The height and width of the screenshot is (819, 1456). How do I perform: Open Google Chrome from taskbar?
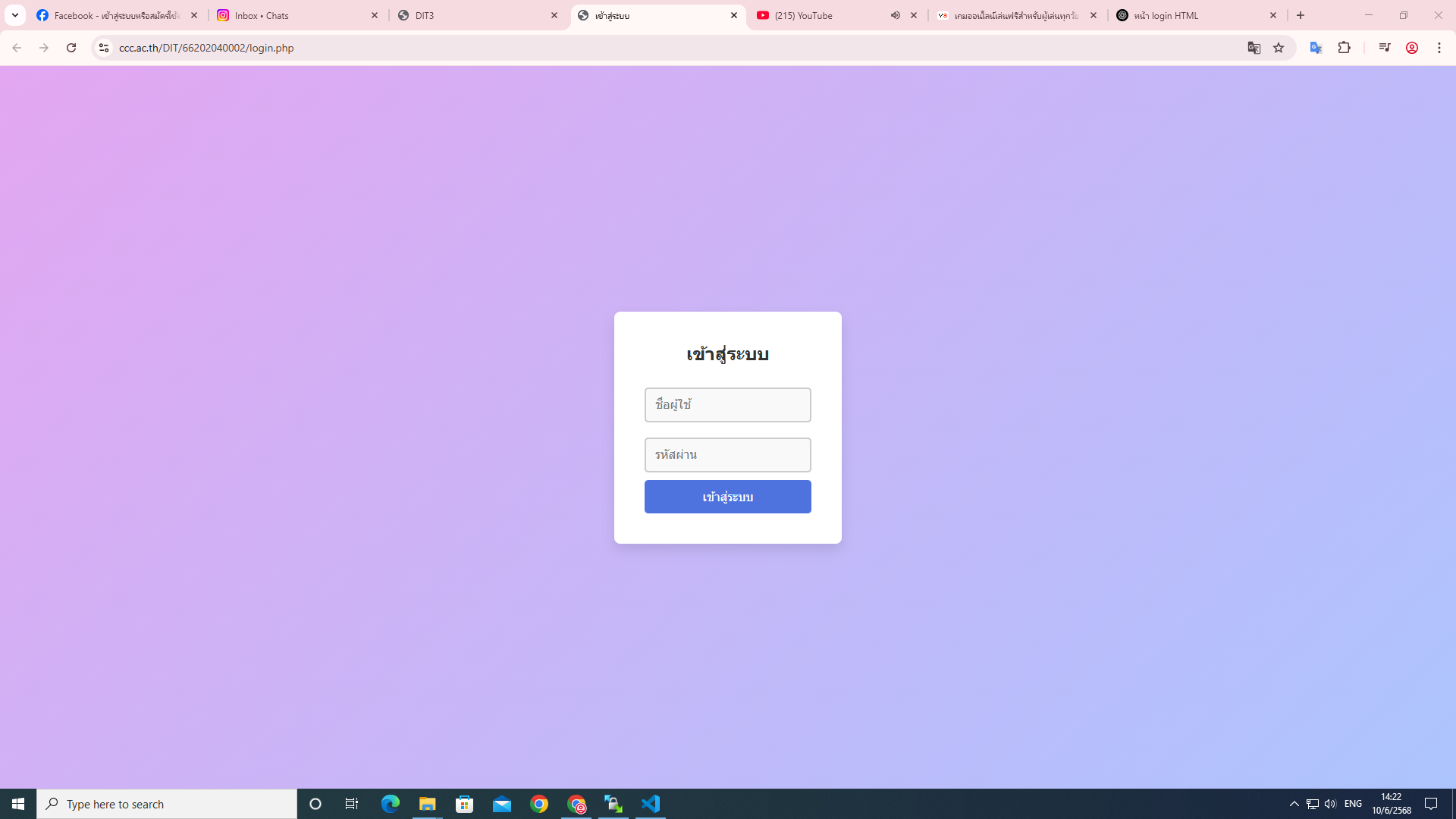[539, 804]
